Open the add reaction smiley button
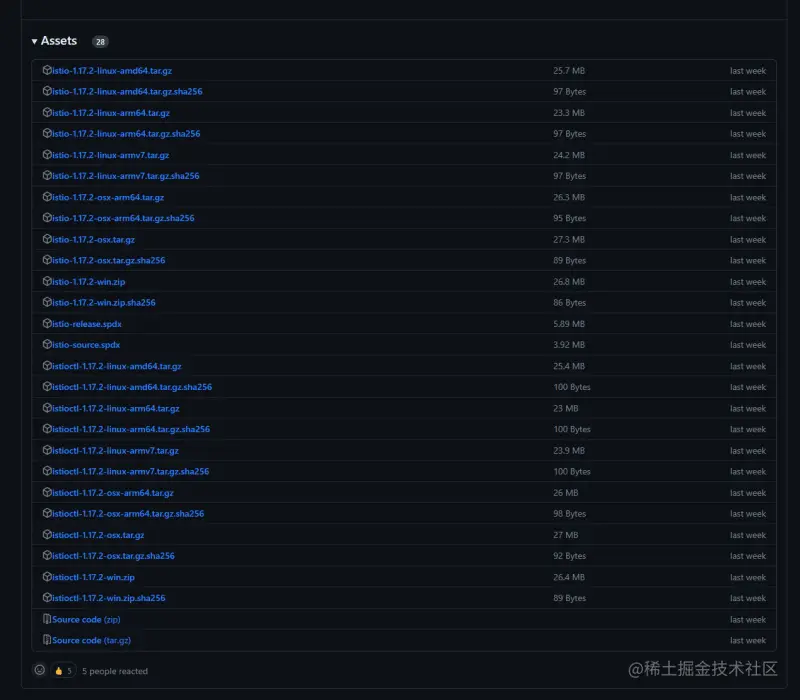800x700 pixels. [40, 672]
